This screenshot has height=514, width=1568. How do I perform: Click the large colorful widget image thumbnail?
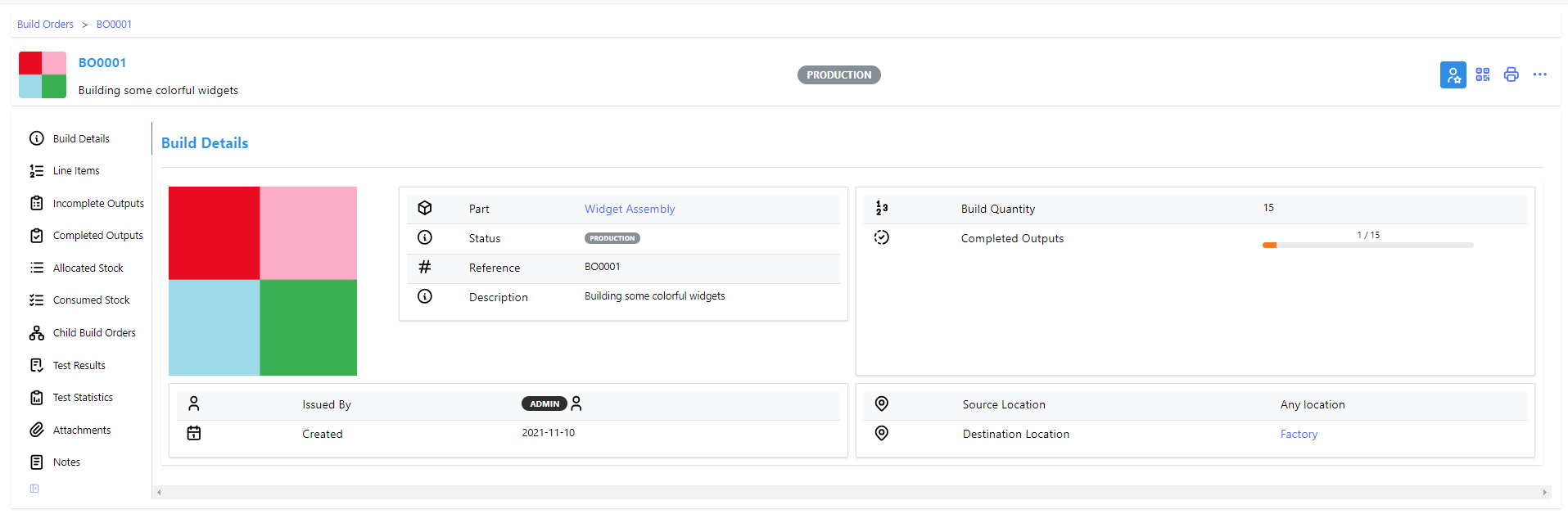(263, 281)
